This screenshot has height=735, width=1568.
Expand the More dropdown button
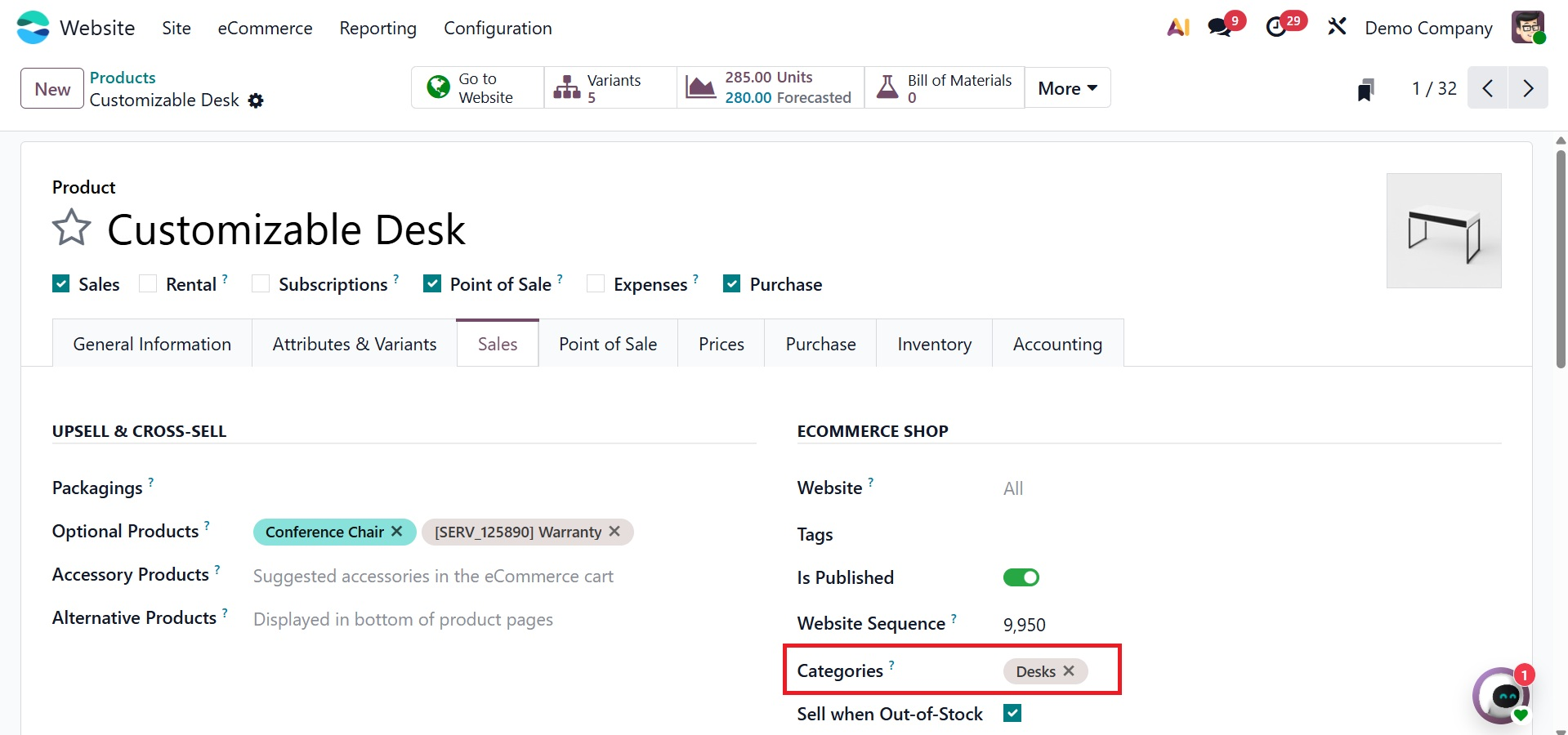[x=1067, y=88]
